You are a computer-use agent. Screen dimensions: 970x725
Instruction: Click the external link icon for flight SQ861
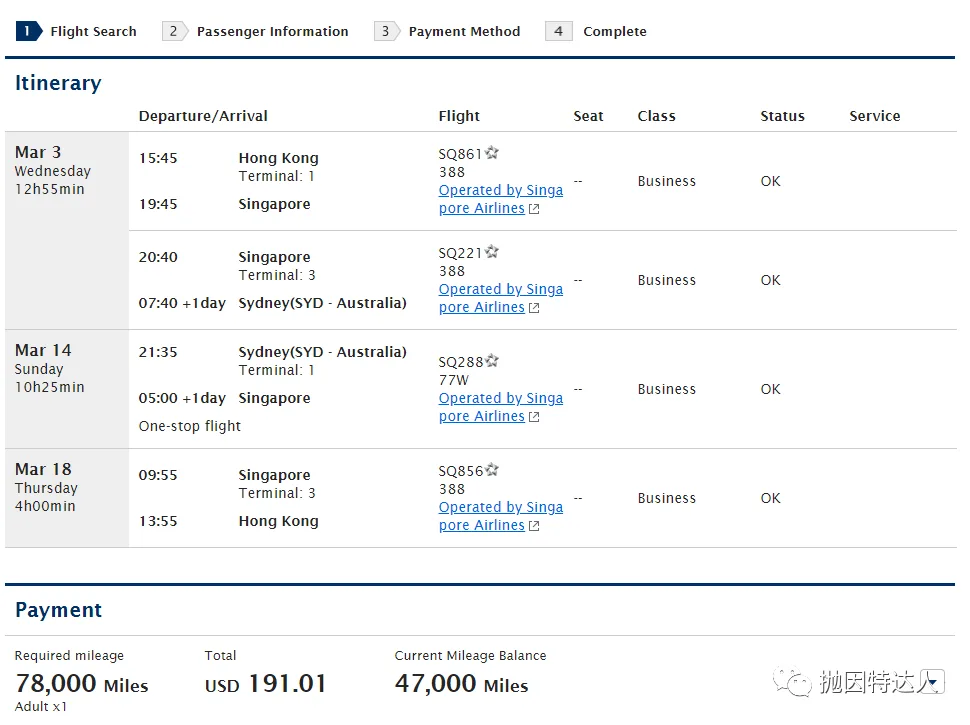tap(534, 209)
